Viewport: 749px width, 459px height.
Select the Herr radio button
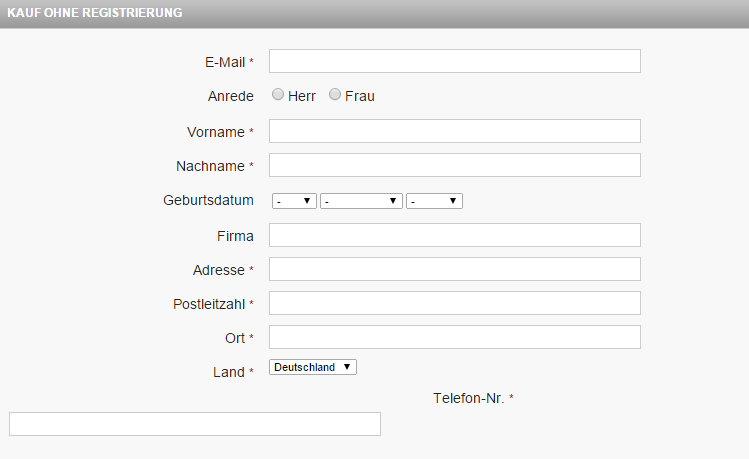pyautogui.click(x=278, y=95)
